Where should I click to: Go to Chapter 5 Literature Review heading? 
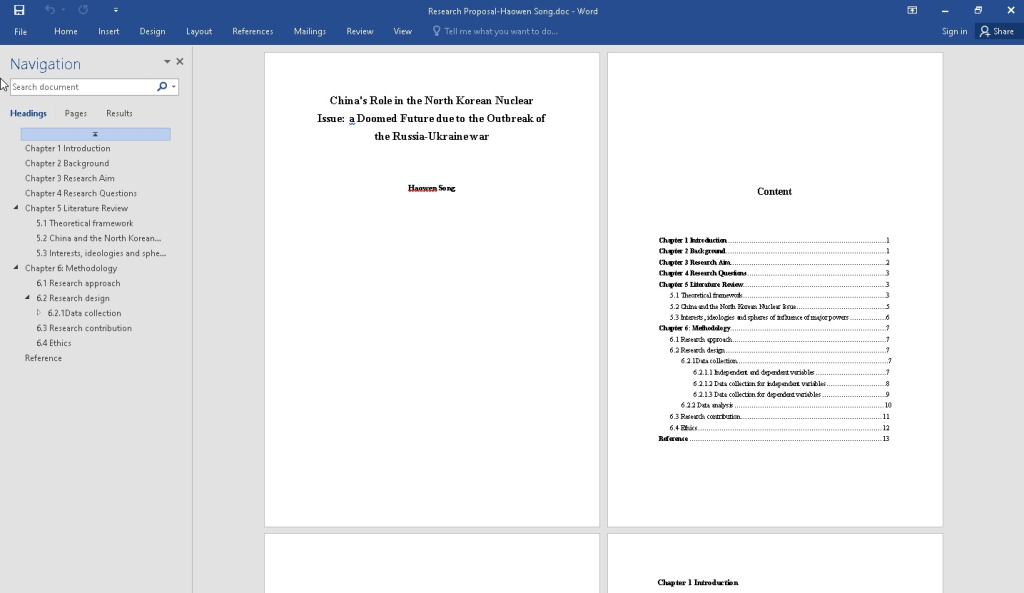point(76,208)
